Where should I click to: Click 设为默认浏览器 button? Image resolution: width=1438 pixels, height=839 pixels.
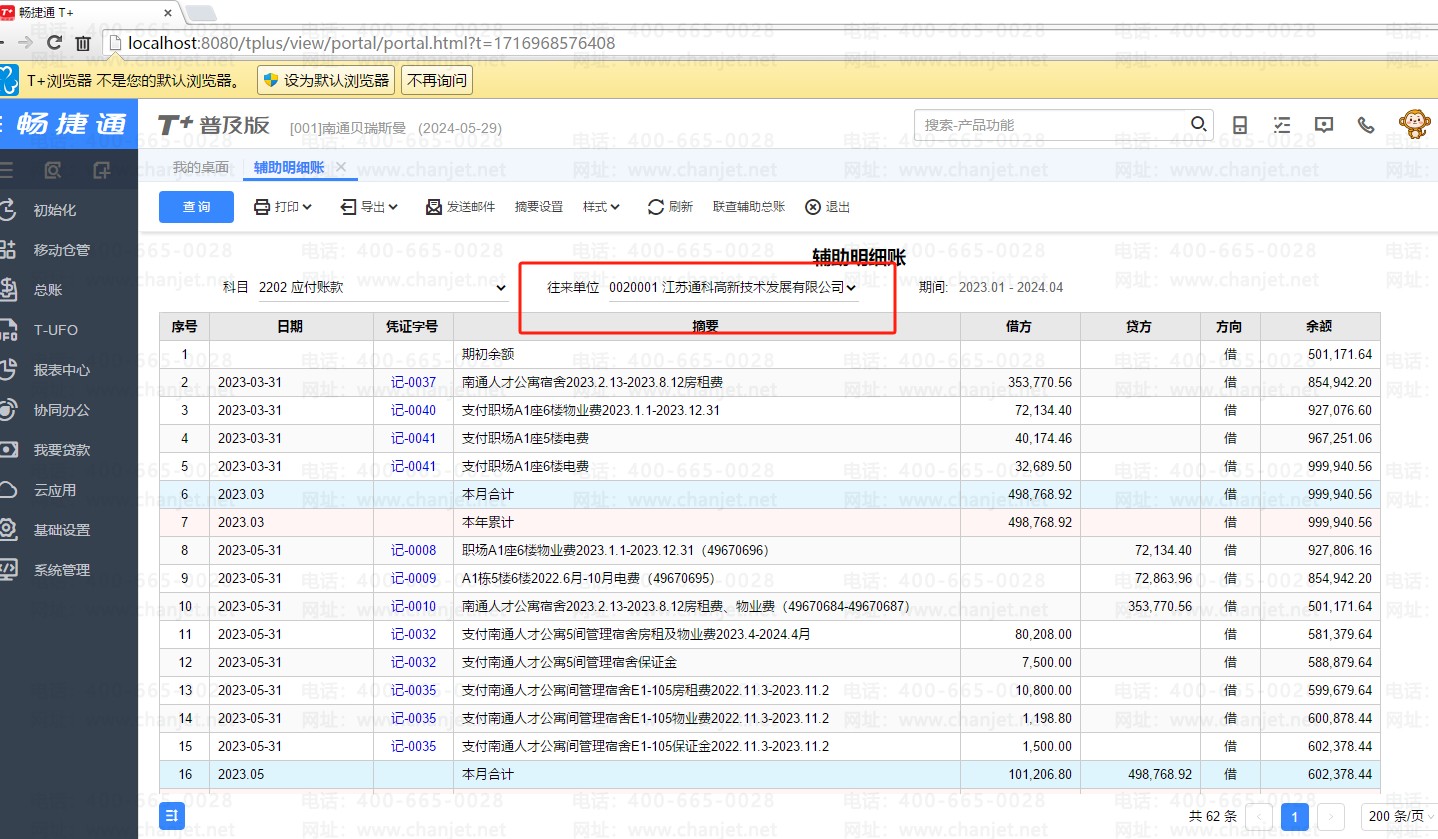pos(326,80)
